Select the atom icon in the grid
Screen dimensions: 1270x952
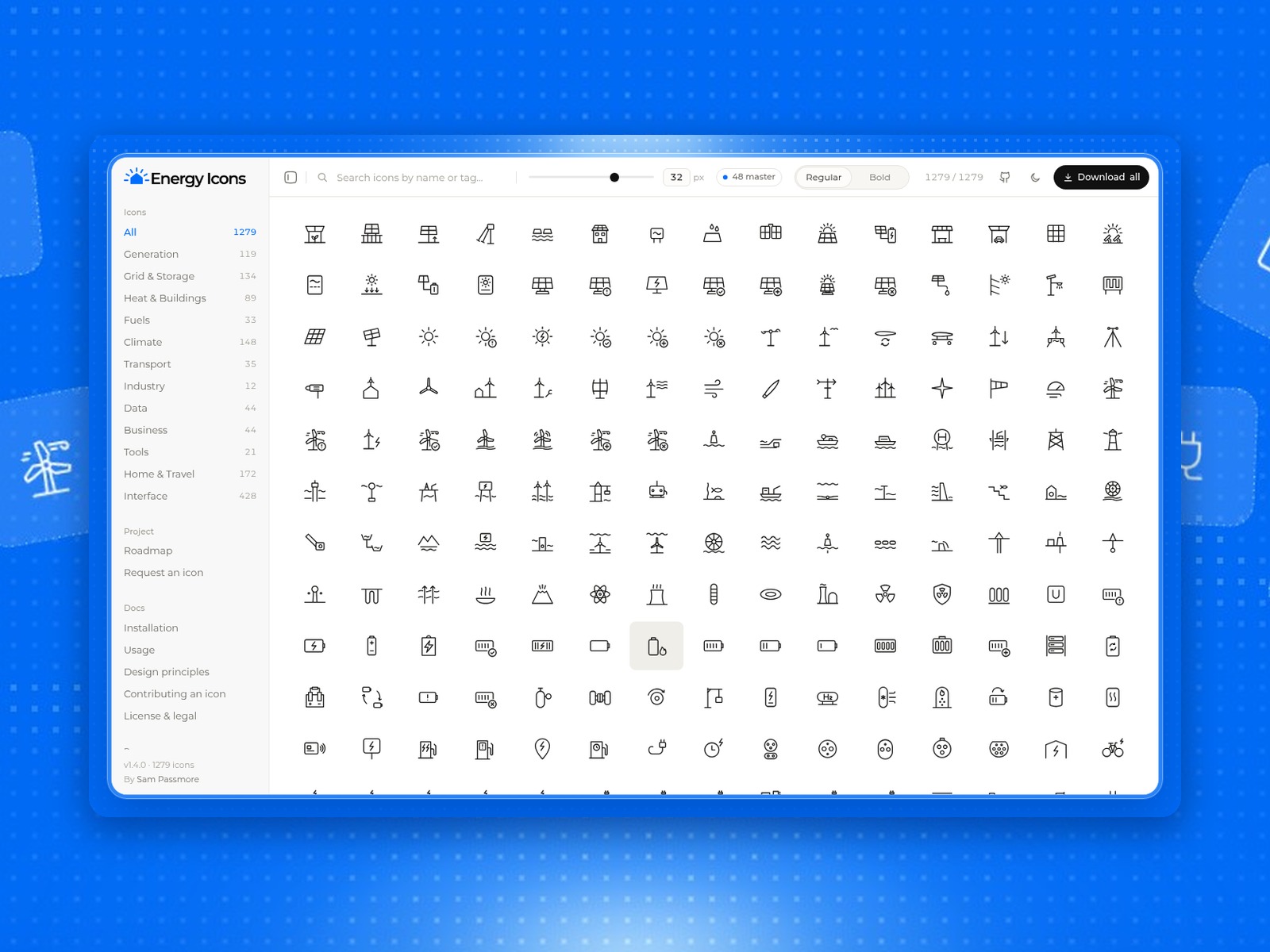click(600, 594)
